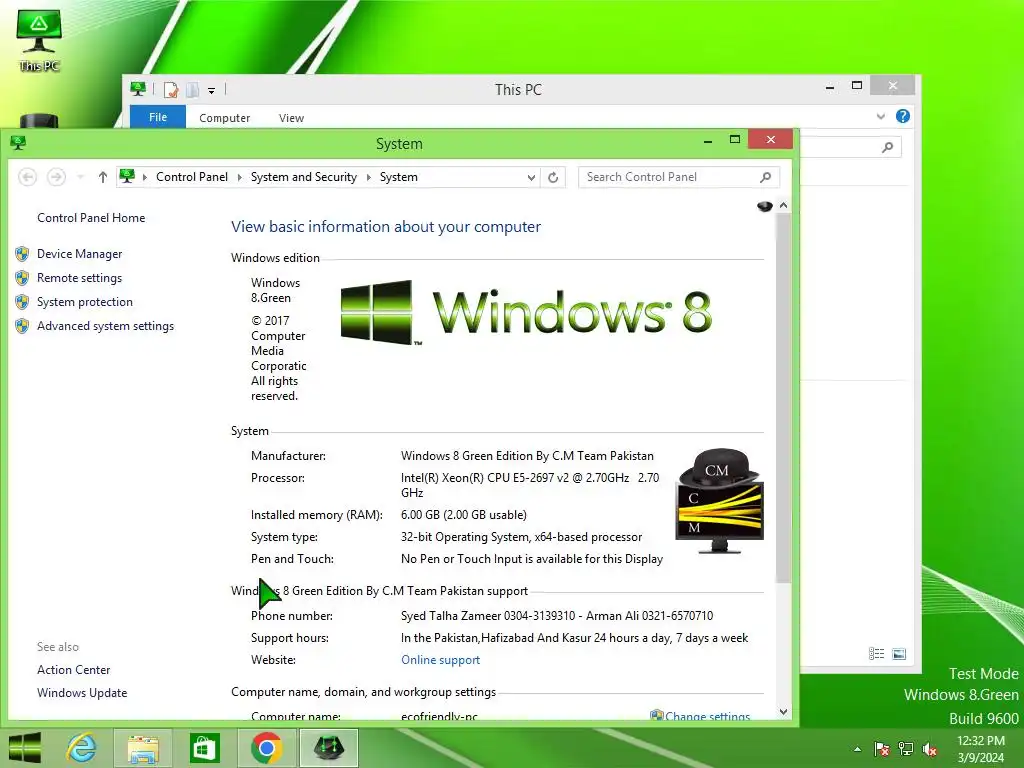Show hidden tray icons arrow
The image size is (1024, 768).
pyautogui.click(x=857, y=749)
